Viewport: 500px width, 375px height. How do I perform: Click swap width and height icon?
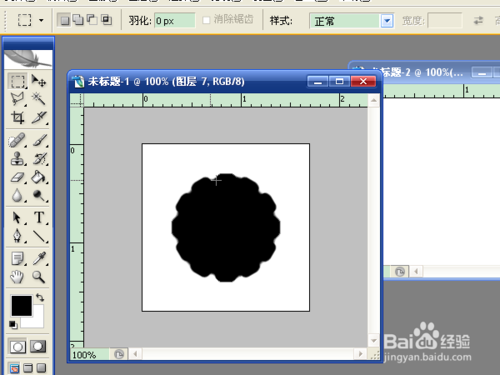pyautogui.click(x=478, y=21)
